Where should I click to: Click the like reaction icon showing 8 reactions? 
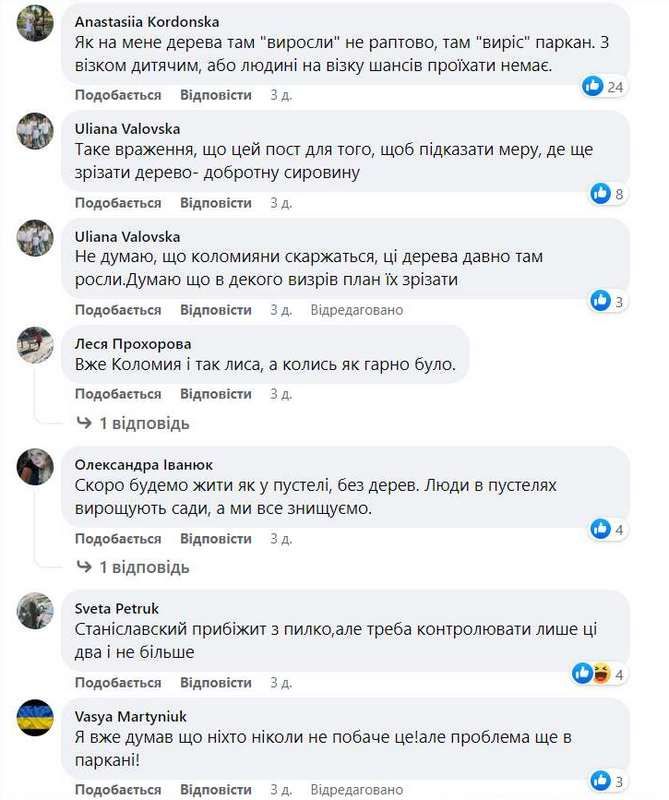point(602,192)
